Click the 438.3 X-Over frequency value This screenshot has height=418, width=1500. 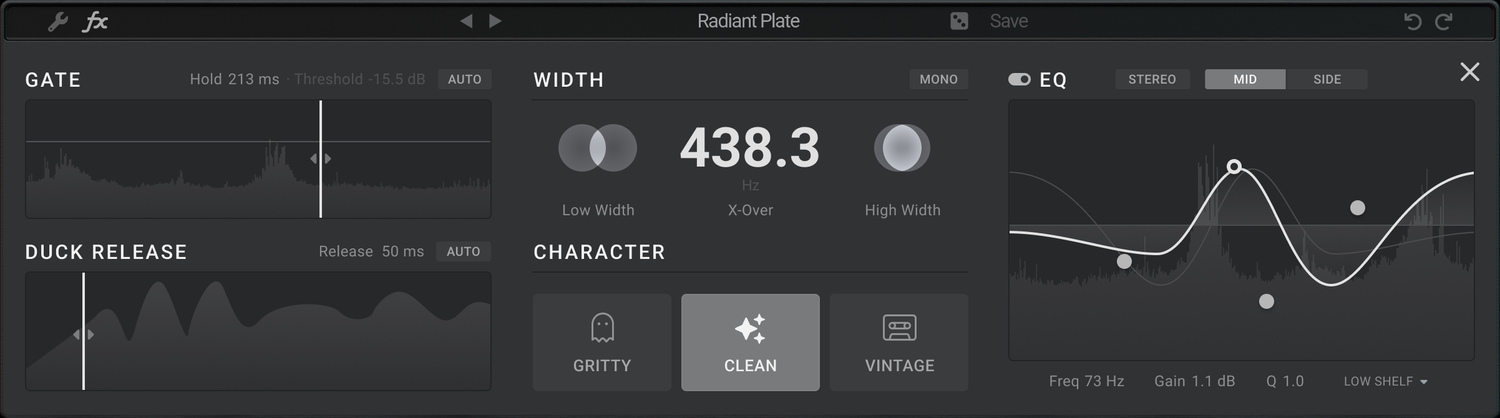(x=750, y=149)
